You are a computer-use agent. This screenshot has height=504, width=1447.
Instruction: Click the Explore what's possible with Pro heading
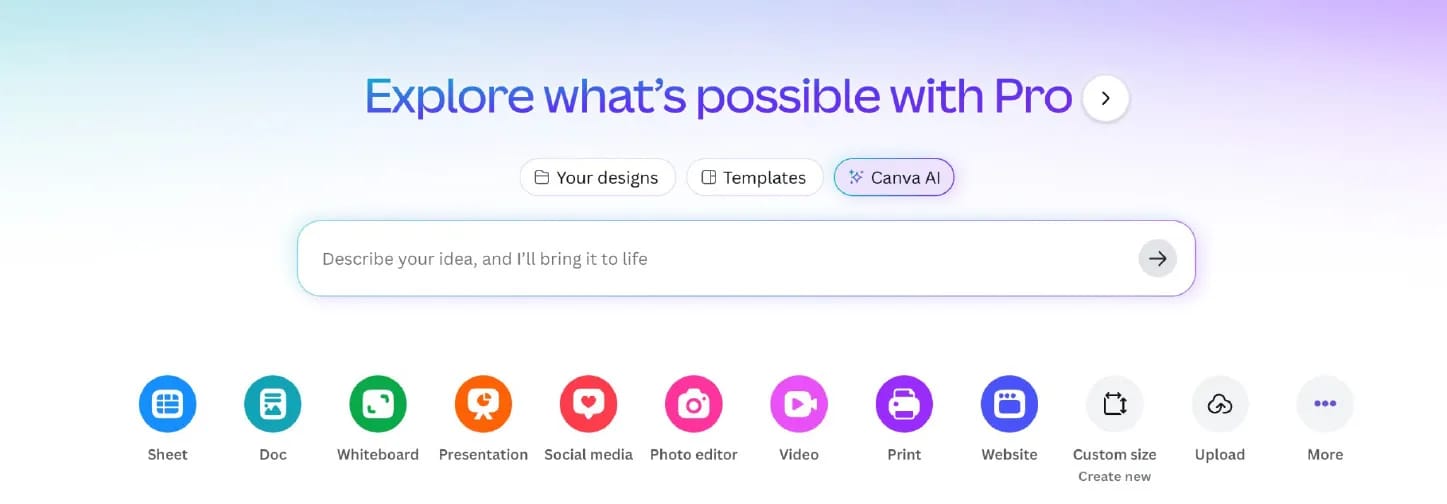tap(718, 97)
